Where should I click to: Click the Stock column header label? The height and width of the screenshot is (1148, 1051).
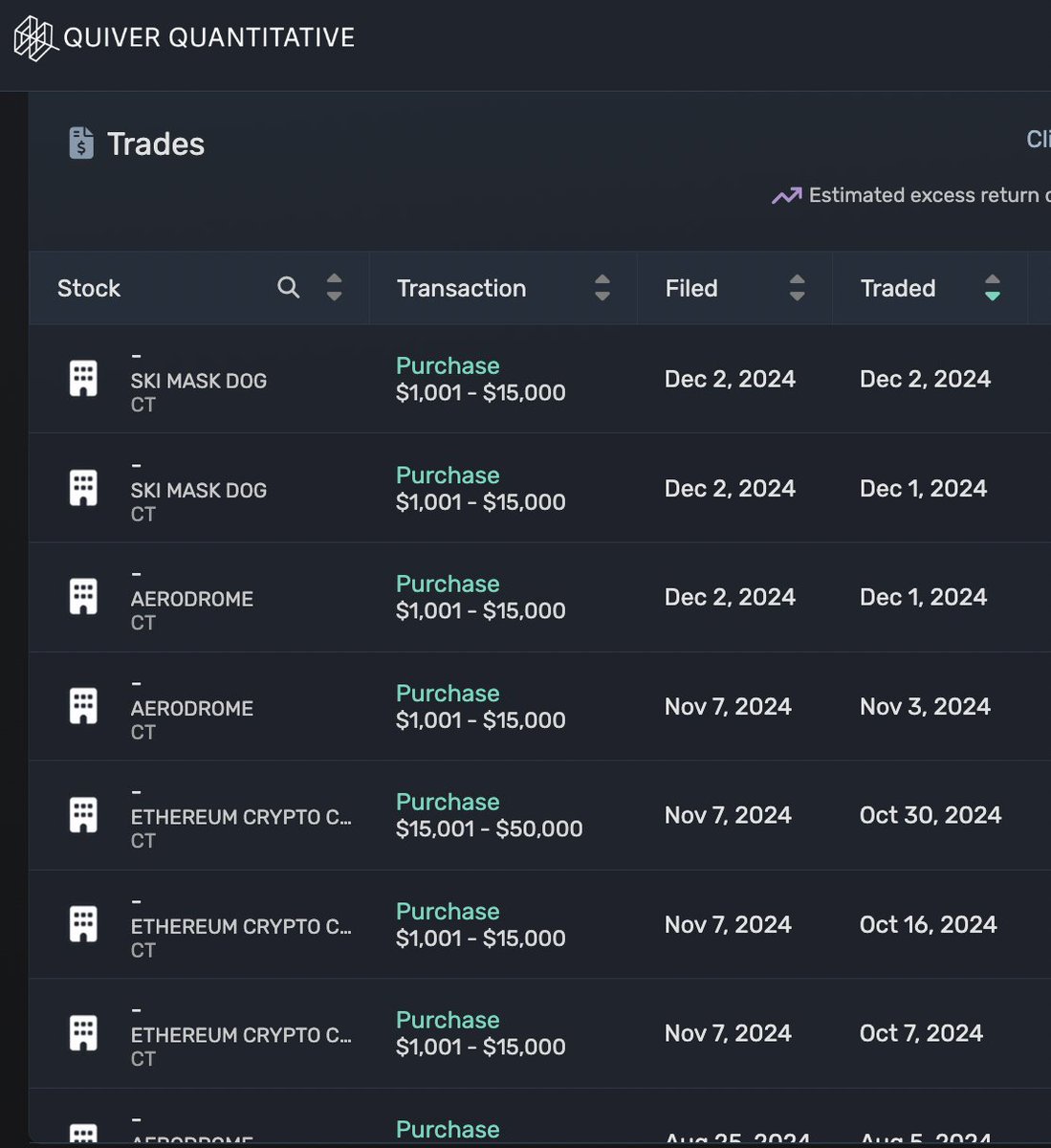click(x=89, y=288)
